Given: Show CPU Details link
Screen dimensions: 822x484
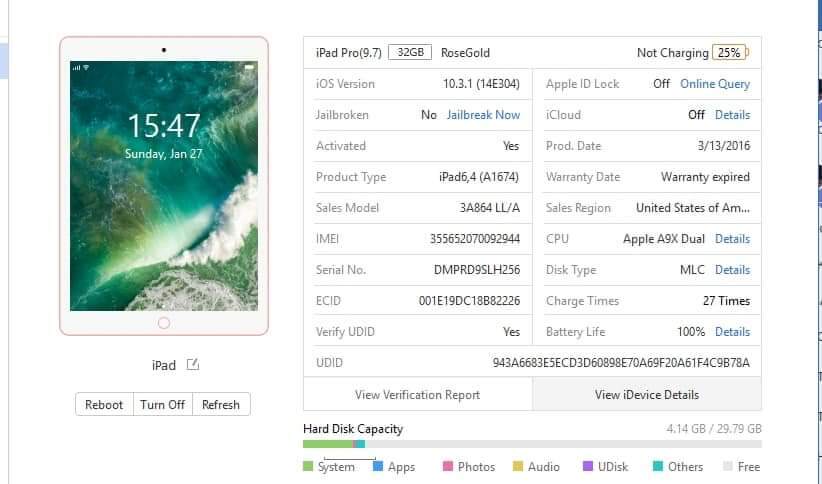Looking at the screenshot, I should tap(732, 239).
